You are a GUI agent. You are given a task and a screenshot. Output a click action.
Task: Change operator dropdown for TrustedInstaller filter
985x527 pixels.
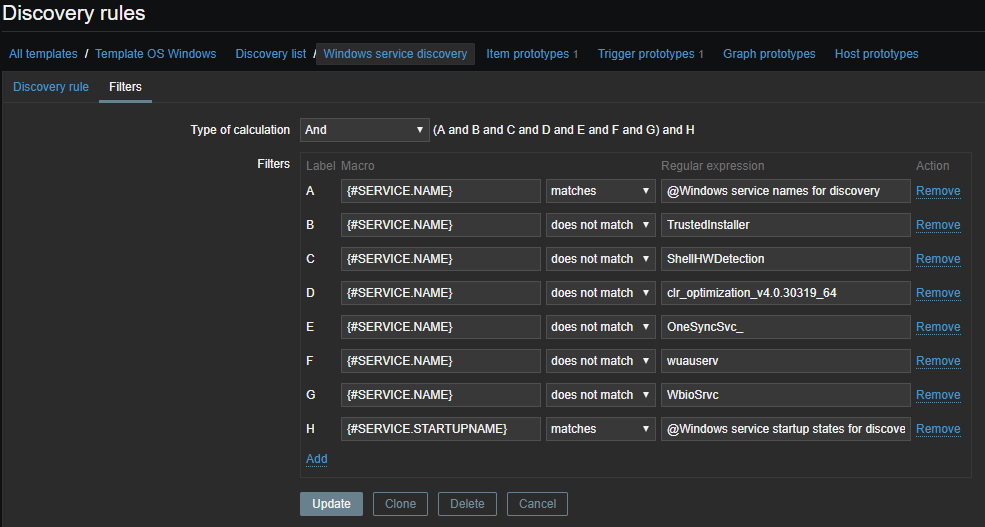point(600,225)
